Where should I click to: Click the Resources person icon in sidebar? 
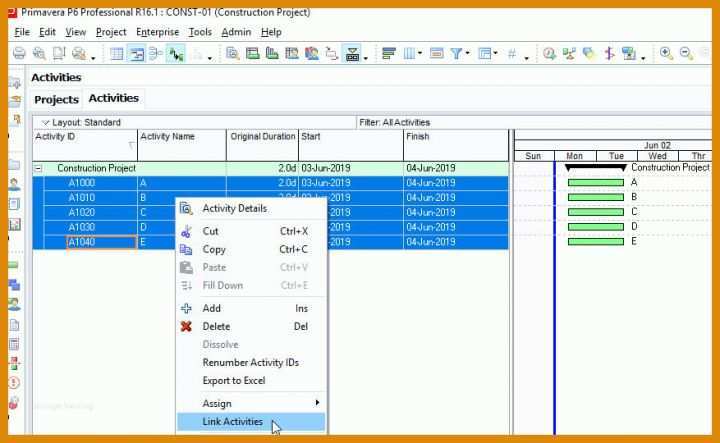14,185
